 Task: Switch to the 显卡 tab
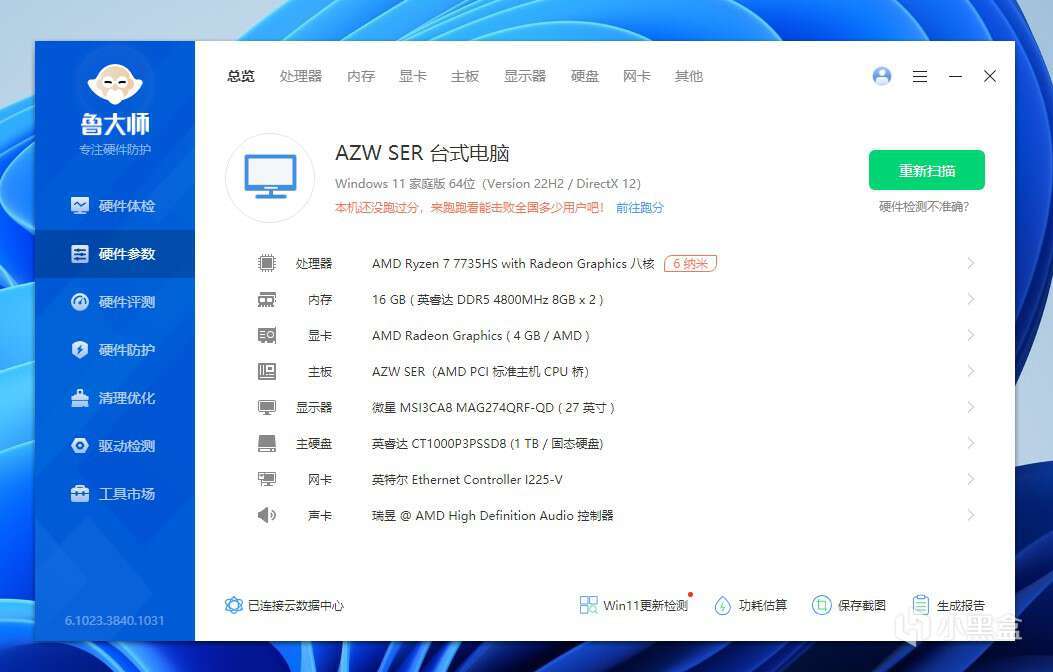pos(412,77)
